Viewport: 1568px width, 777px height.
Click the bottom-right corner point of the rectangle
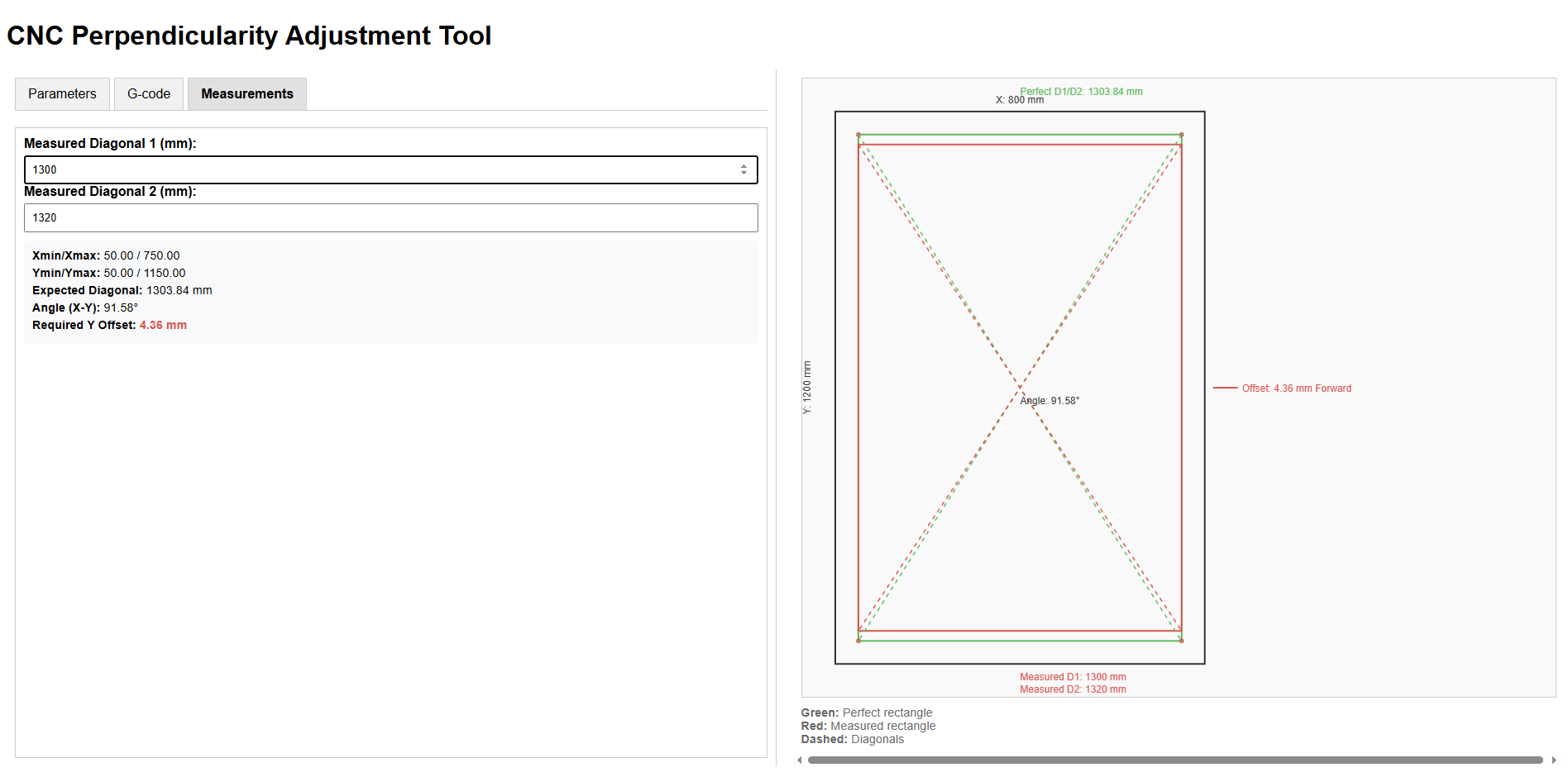[x=1181, y=641]
